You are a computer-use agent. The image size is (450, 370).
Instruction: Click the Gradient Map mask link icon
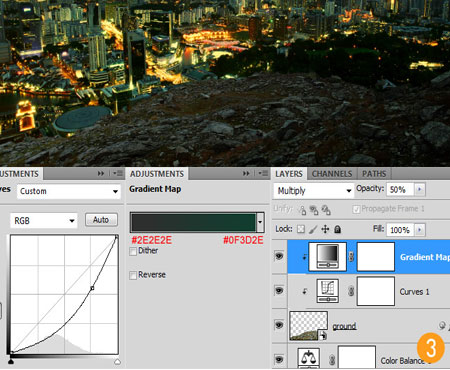351,257
